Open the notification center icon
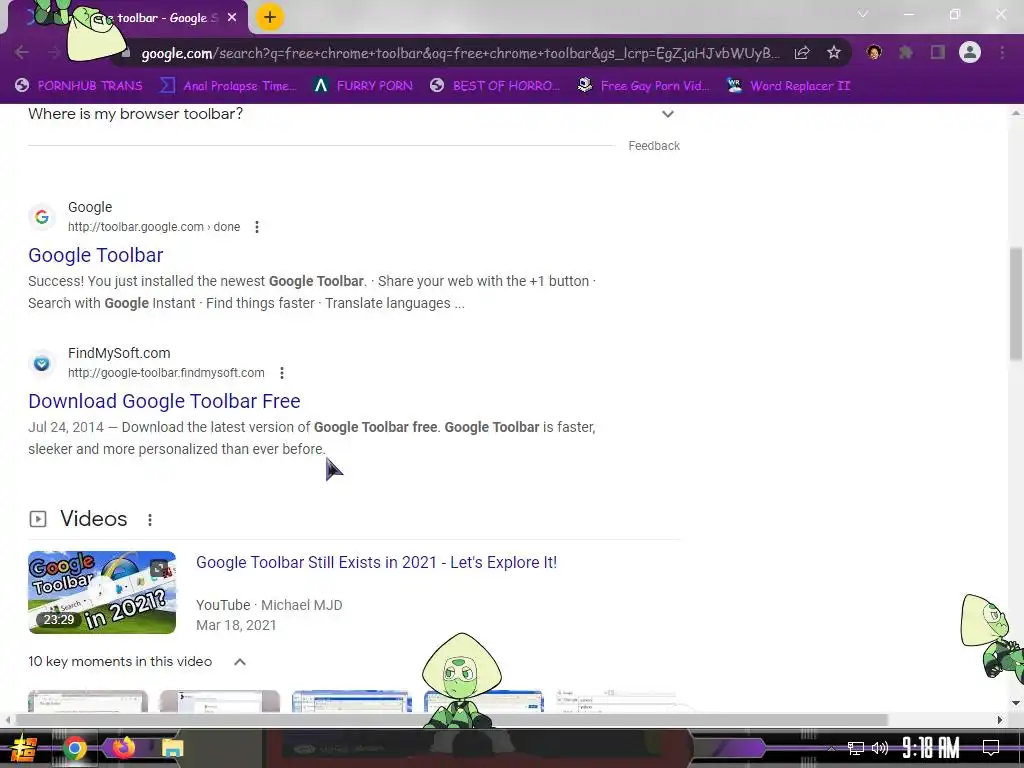 pyautogui.click(x=991, y=747)
